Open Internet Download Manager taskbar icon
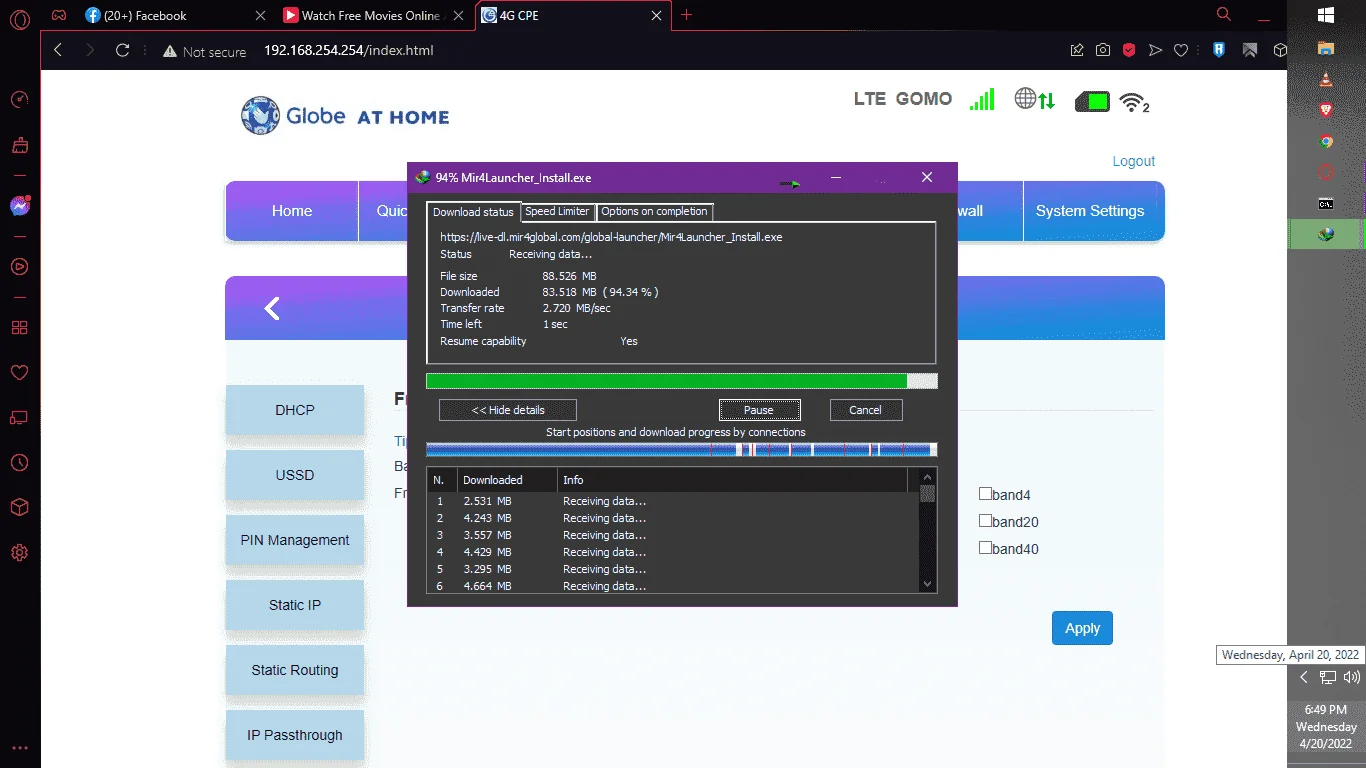This screenshot has width=1366, height=768. coord(1326,235)
